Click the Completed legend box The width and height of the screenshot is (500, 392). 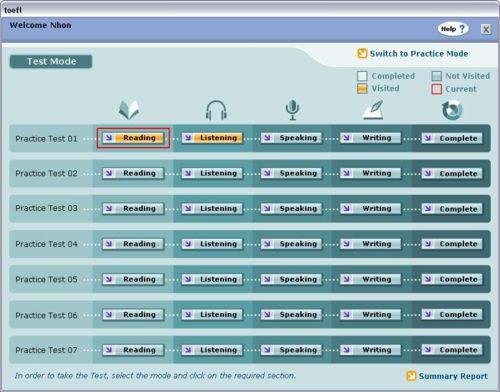point(362,76)
